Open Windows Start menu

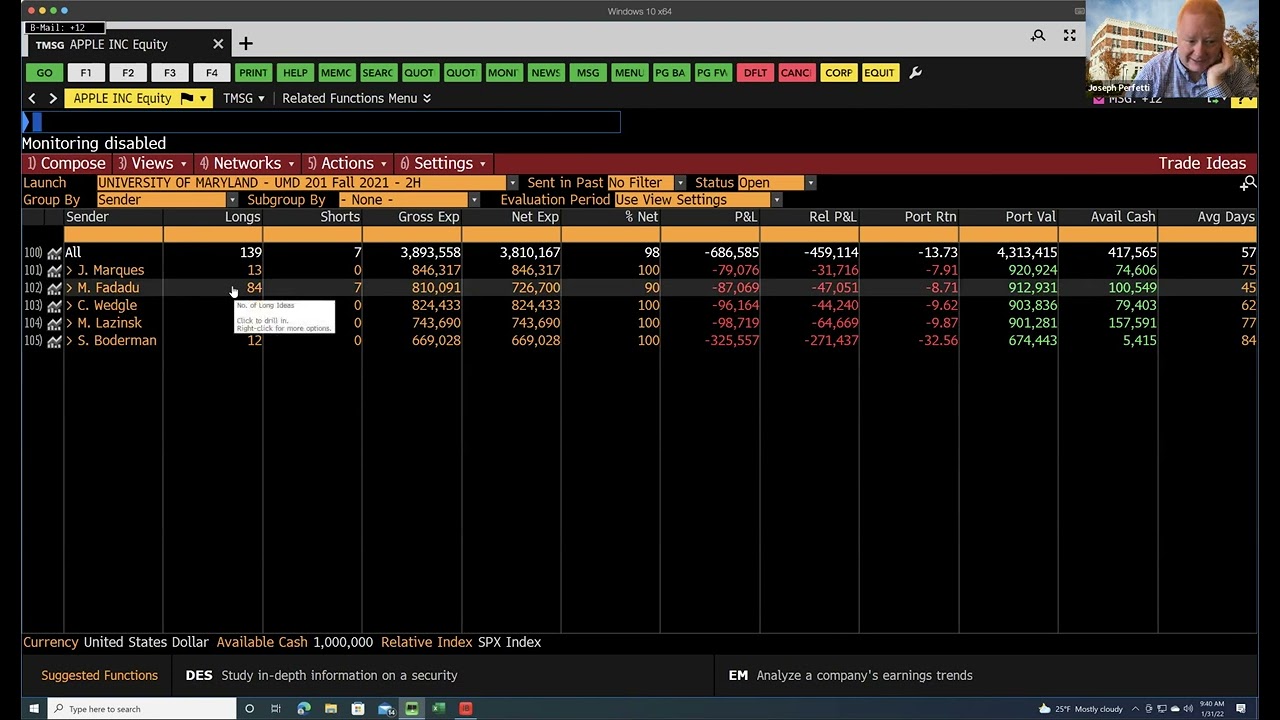tap(33, 709)
